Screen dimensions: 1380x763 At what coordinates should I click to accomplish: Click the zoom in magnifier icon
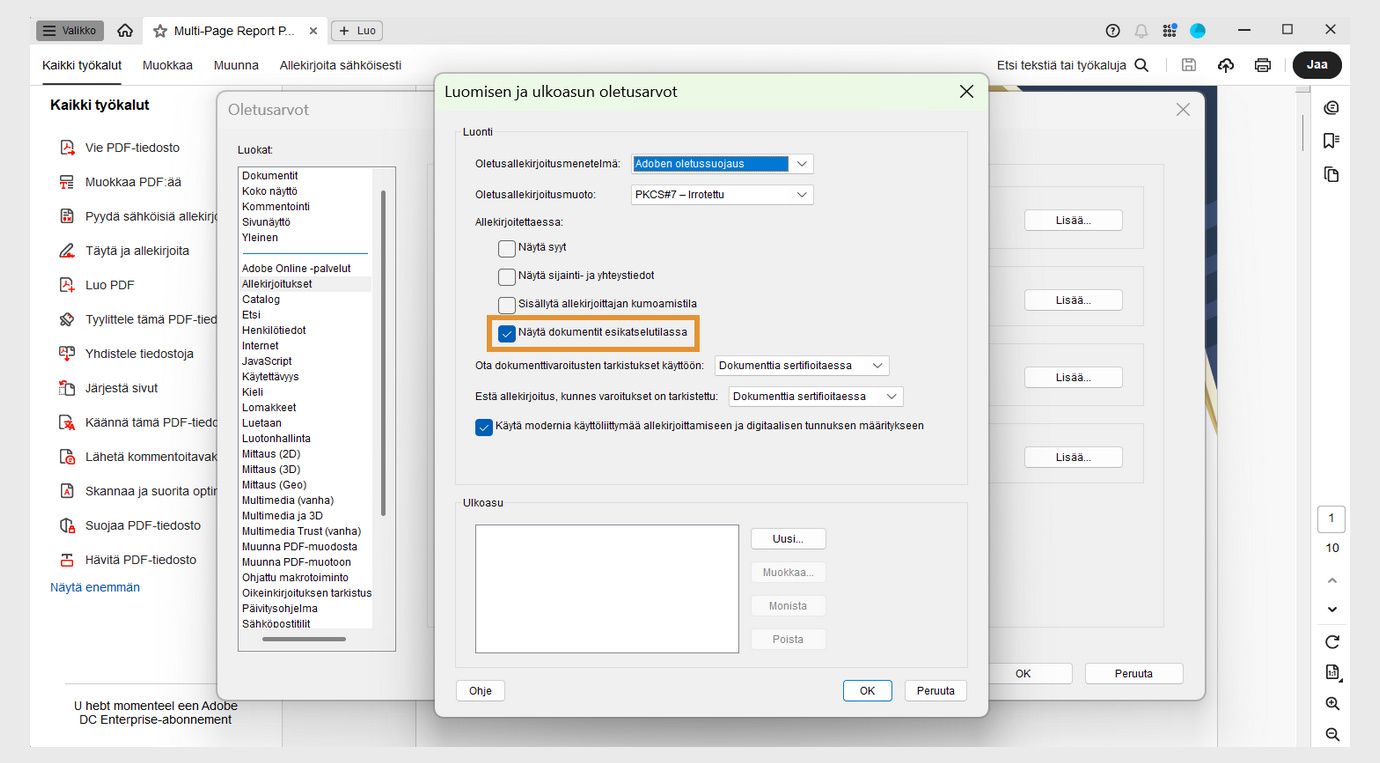(x=1332, y=704)
